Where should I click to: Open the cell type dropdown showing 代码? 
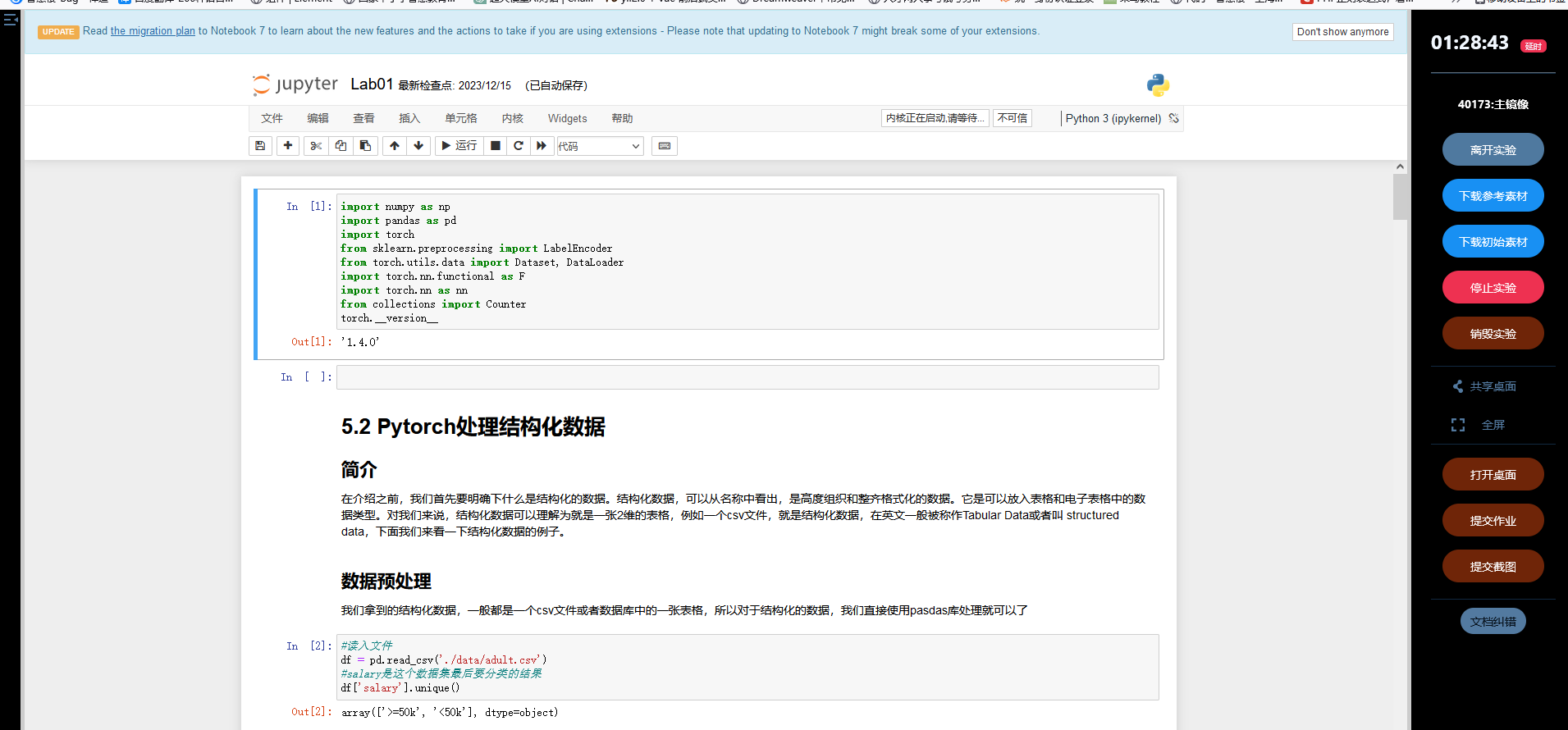tap(600, 146)
